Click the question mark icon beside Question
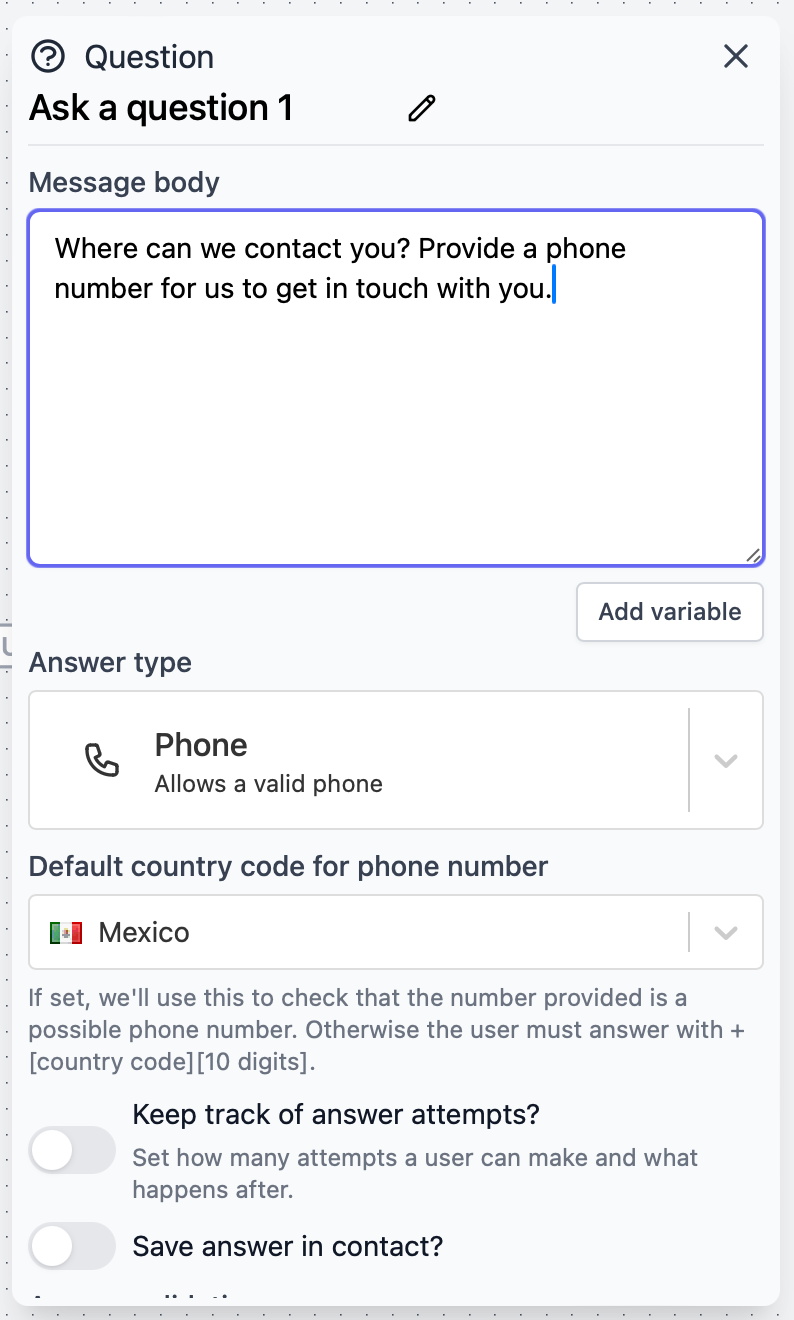 (47, 57)
